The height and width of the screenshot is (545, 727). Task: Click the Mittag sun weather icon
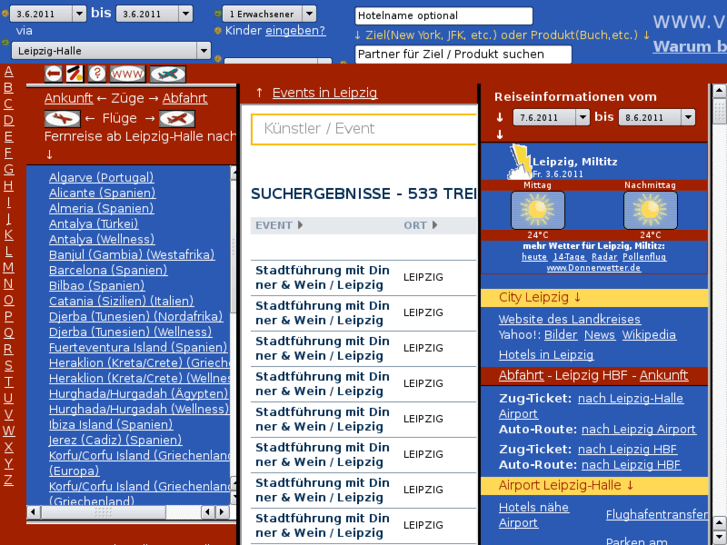tap(538, 210)
